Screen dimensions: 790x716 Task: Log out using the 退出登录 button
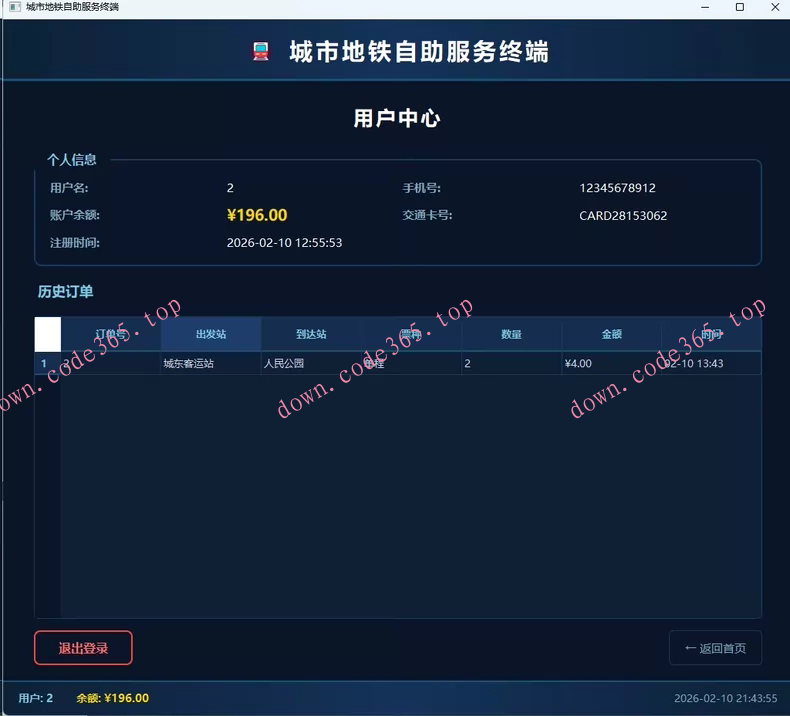pos(84,648)
